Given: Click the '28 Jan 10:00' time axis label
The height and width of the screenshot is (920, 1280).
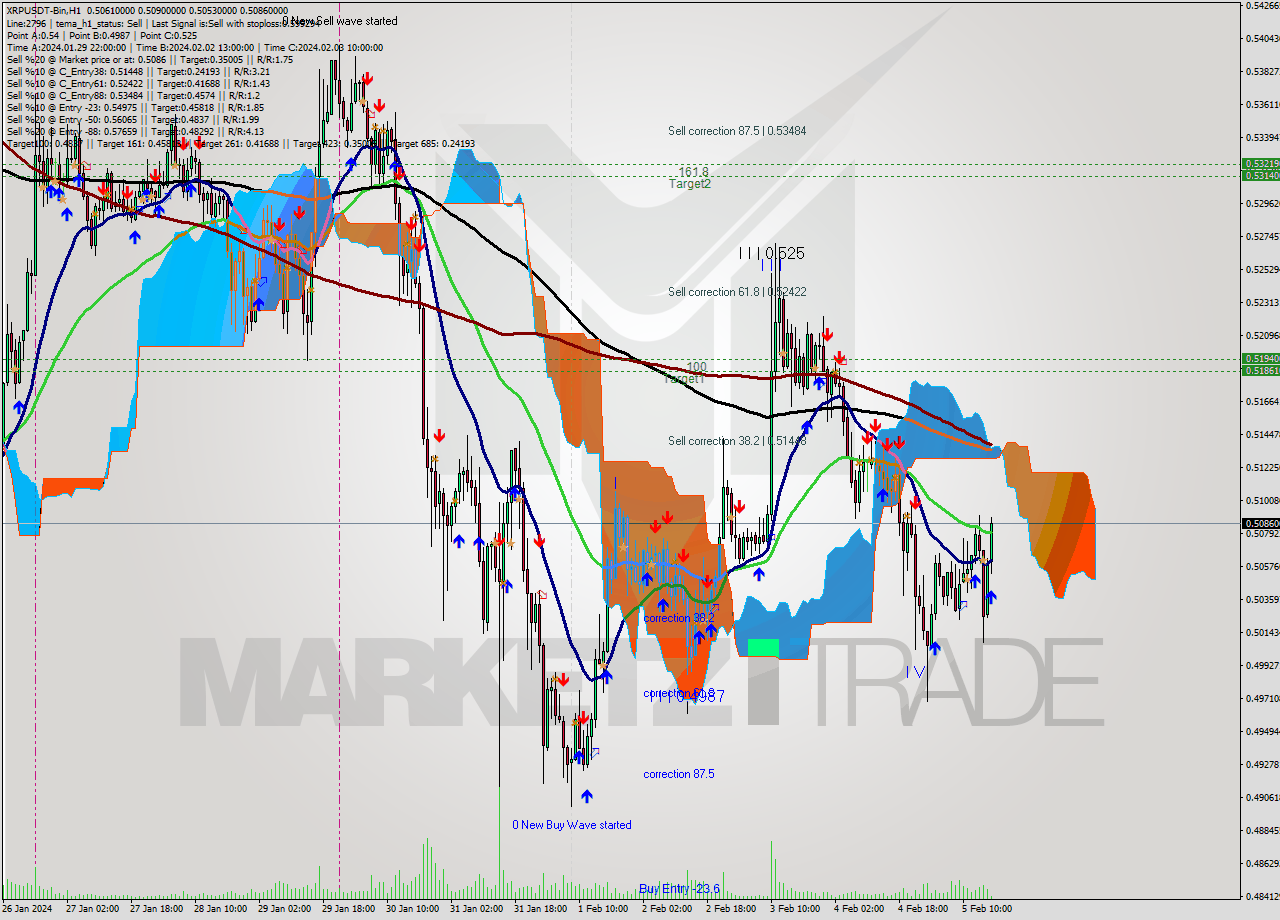Looking at the screenshot, I should [x=222, y=909].
